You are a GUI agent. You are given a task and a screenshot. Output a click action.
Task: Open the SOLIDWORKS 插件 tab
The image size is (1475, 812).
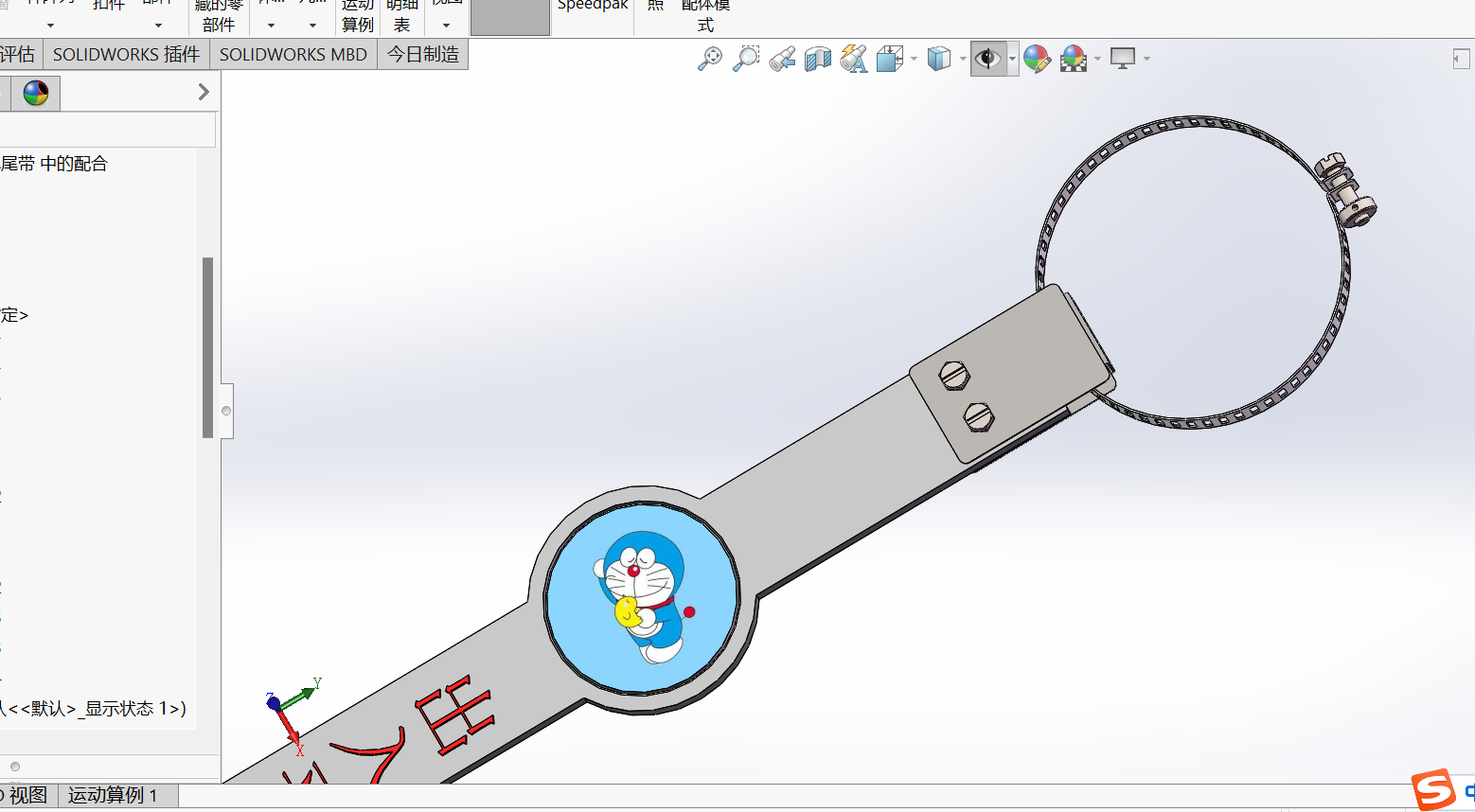click(x=126, y=55)
